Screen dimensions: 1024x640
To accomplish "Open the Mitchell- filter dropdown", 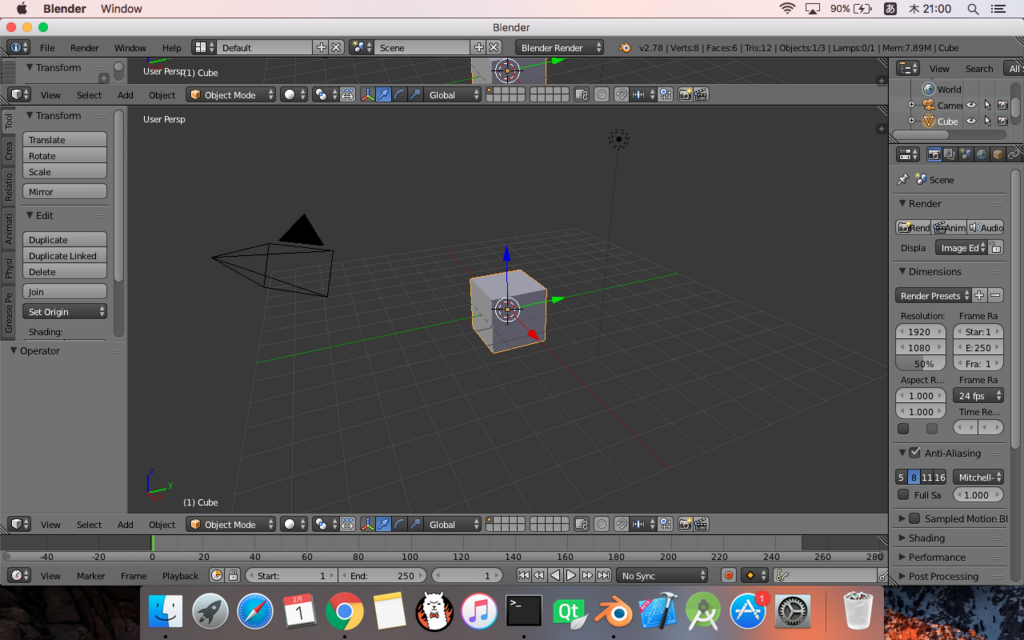I will 978,477.
